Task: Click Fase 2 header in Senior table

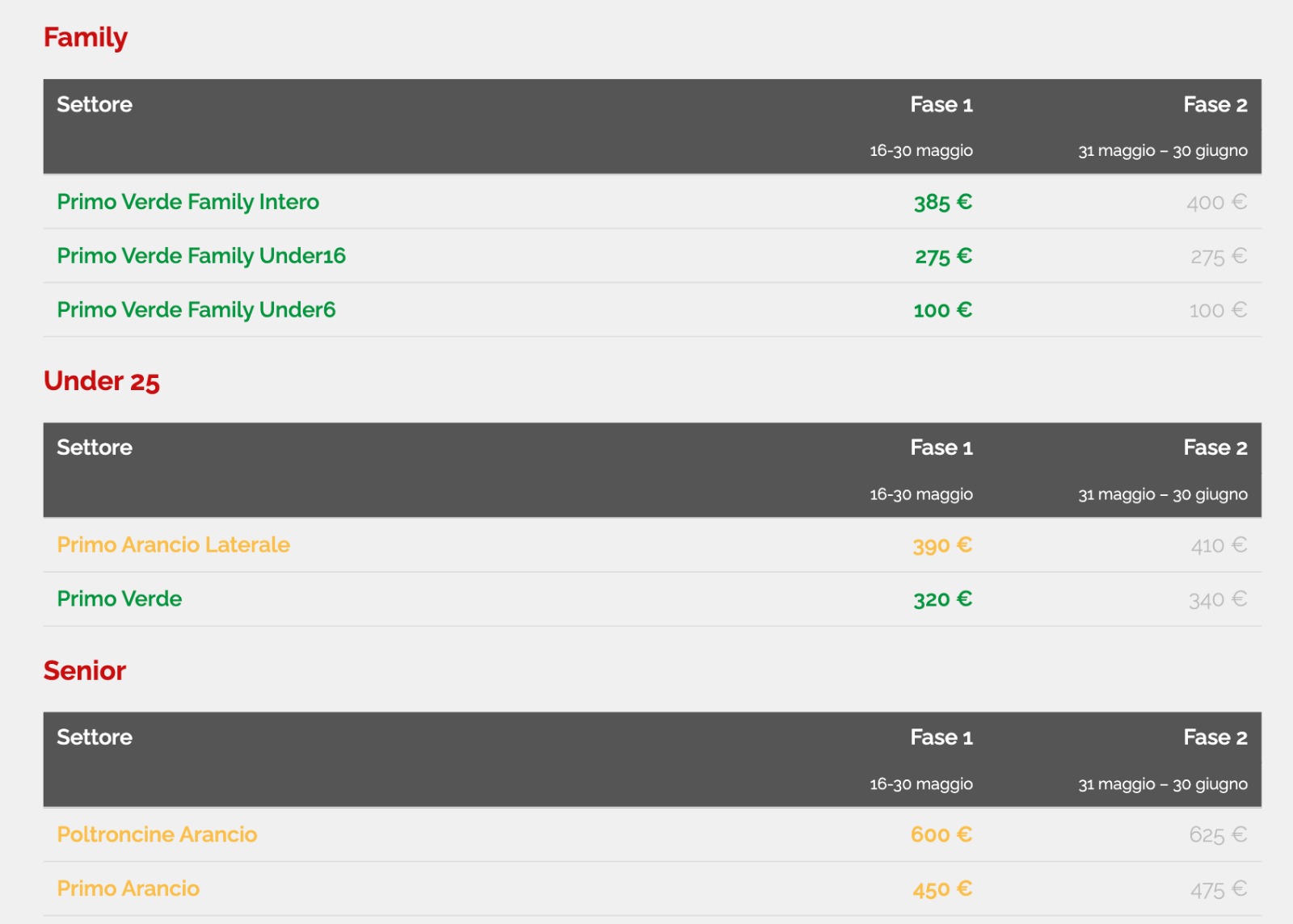Action: tap(1215, 737)
